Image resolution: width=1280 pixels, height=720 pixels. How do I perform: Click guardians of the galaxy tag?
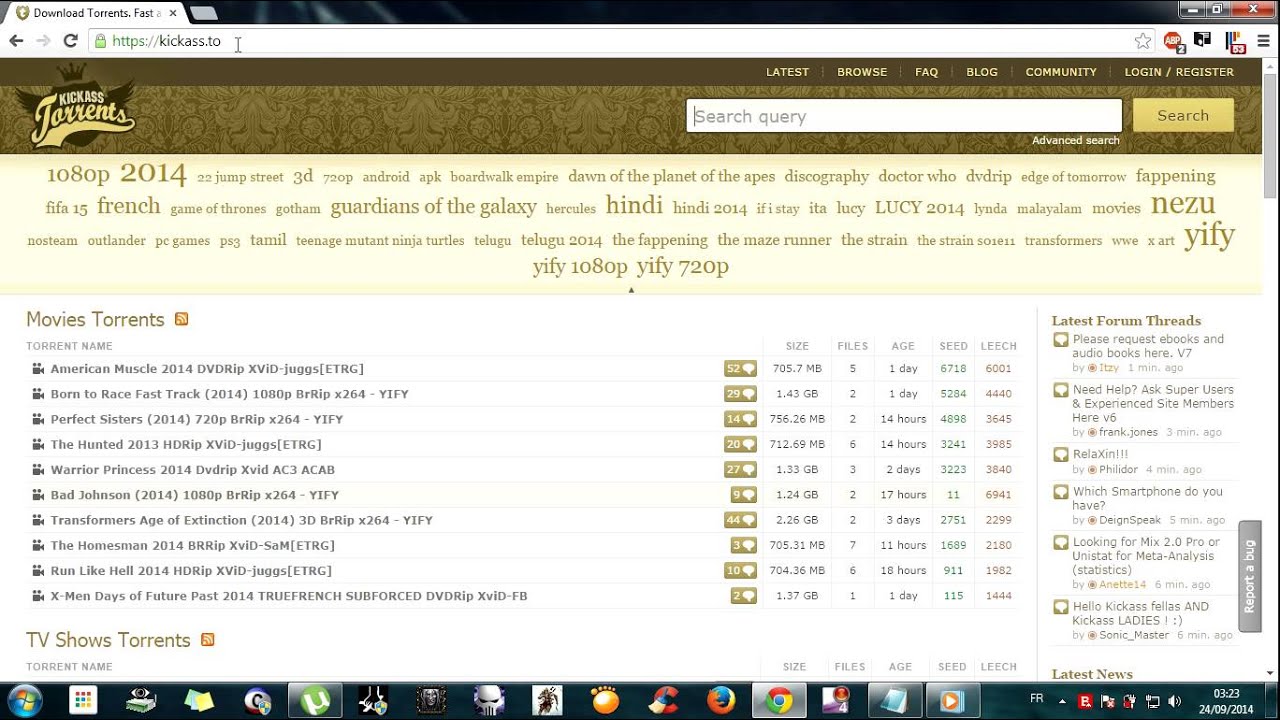point(433,207)
